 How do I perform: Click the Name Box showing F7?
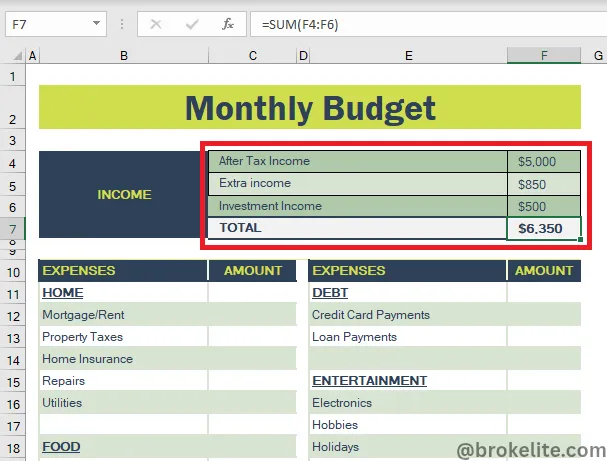coord(45,23)
